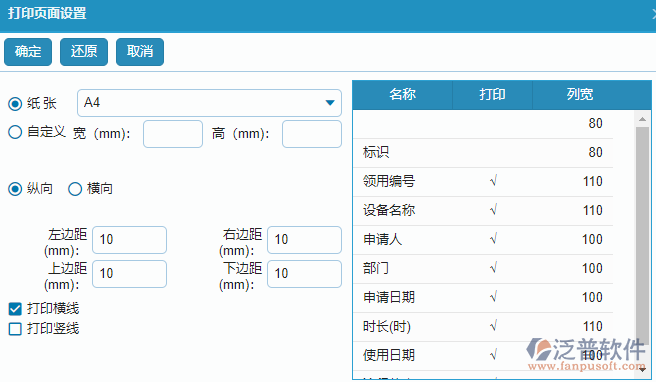Toggle print checkmark for 时长(时) row
Image resolution: width=656 pixels, height=382 pixels.
click(x=493, y=326)
